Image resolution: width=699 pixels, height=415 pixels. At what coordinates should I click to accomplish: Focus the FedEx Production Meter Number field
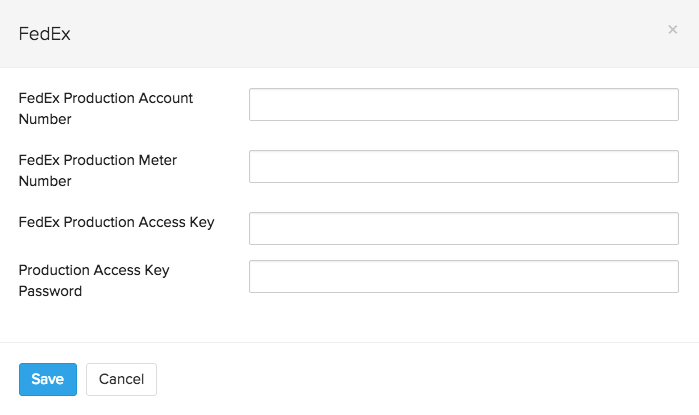click(463, 167)
